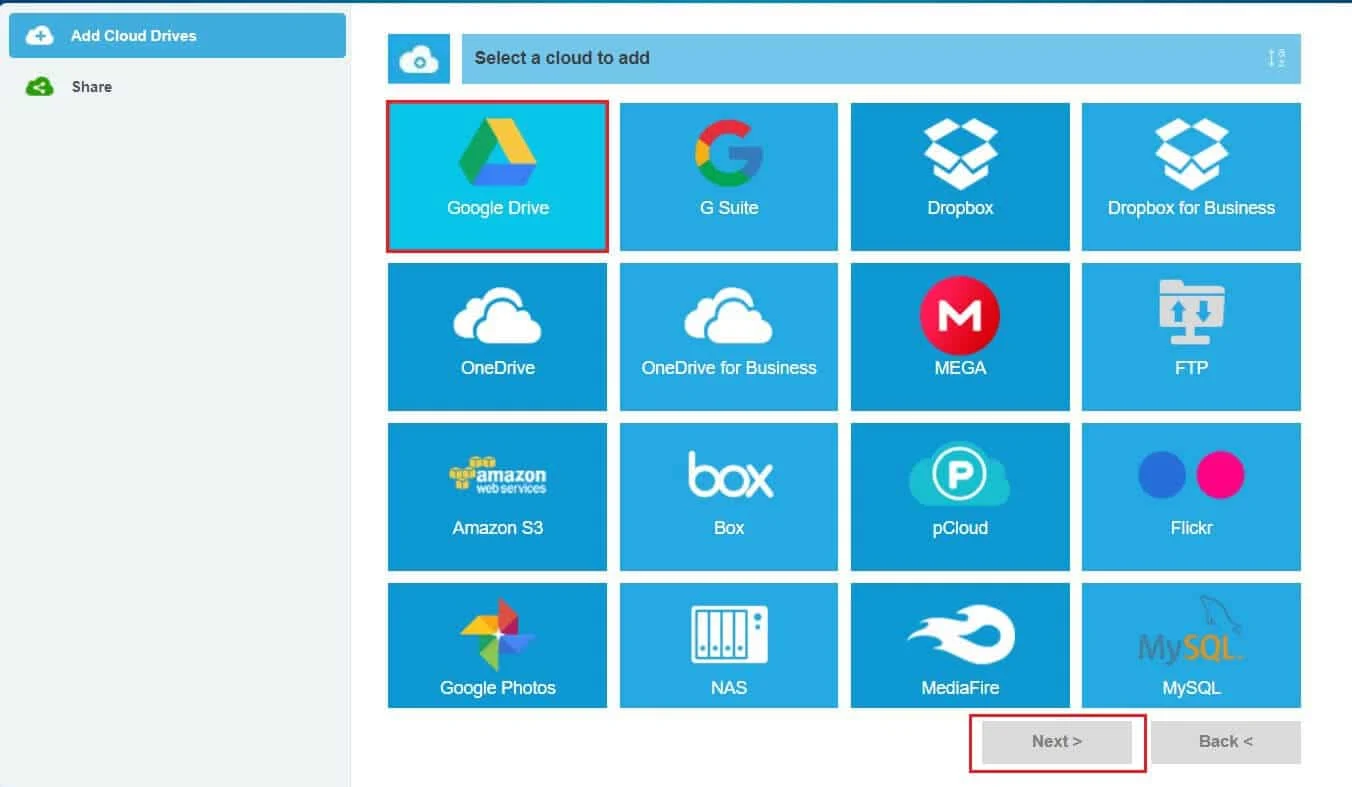The width and height of the screenshot is (1352, 787).
Task: Select the Google Drive cloud tile
Action: pos(497,176)
